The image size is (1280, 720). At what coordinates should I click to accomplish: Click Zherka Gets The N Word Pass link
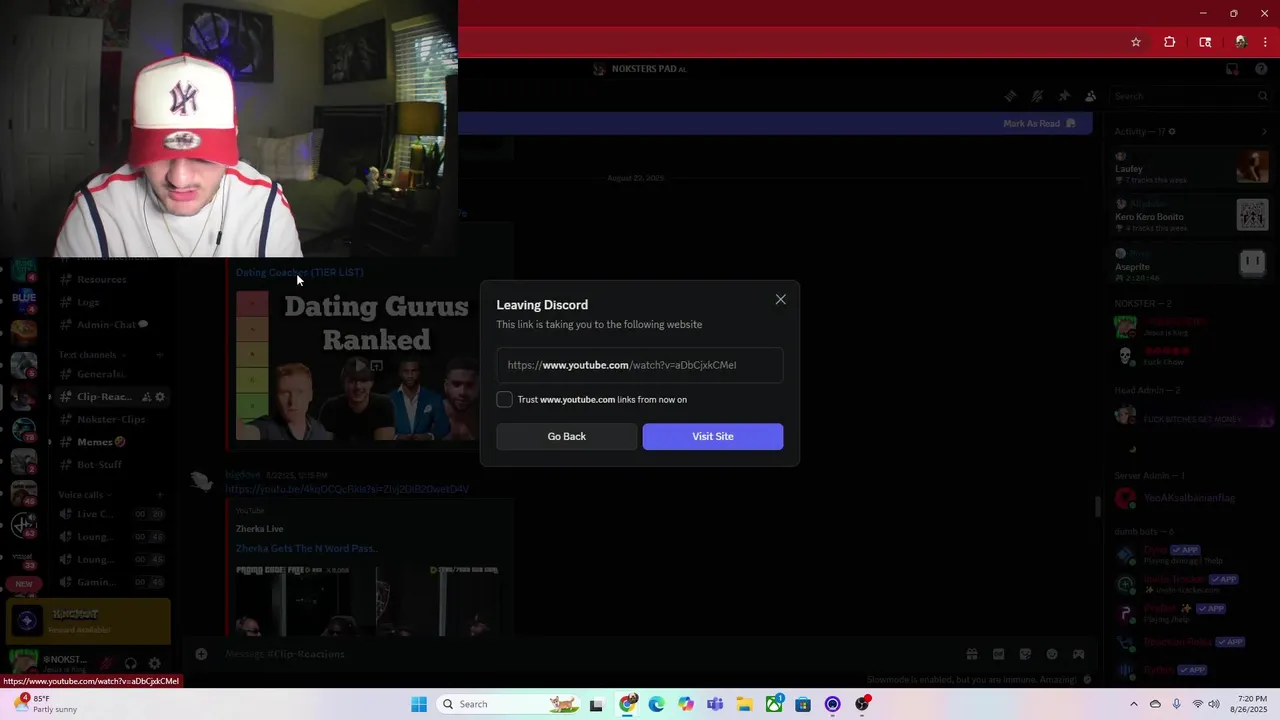point(306,548)
